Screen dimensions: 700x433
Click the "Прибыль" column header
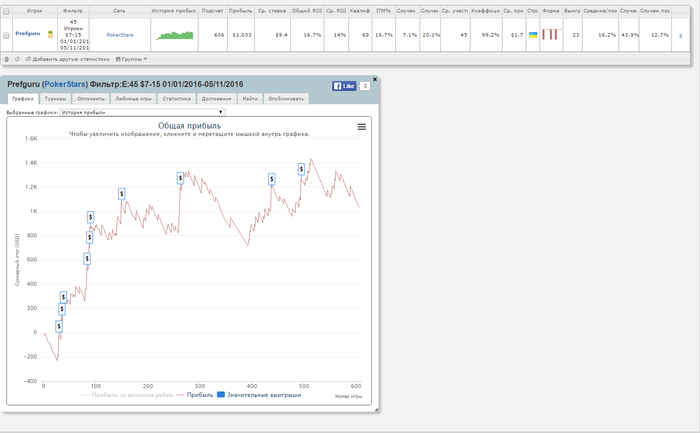pyautogui.click(x=241, y=11)
